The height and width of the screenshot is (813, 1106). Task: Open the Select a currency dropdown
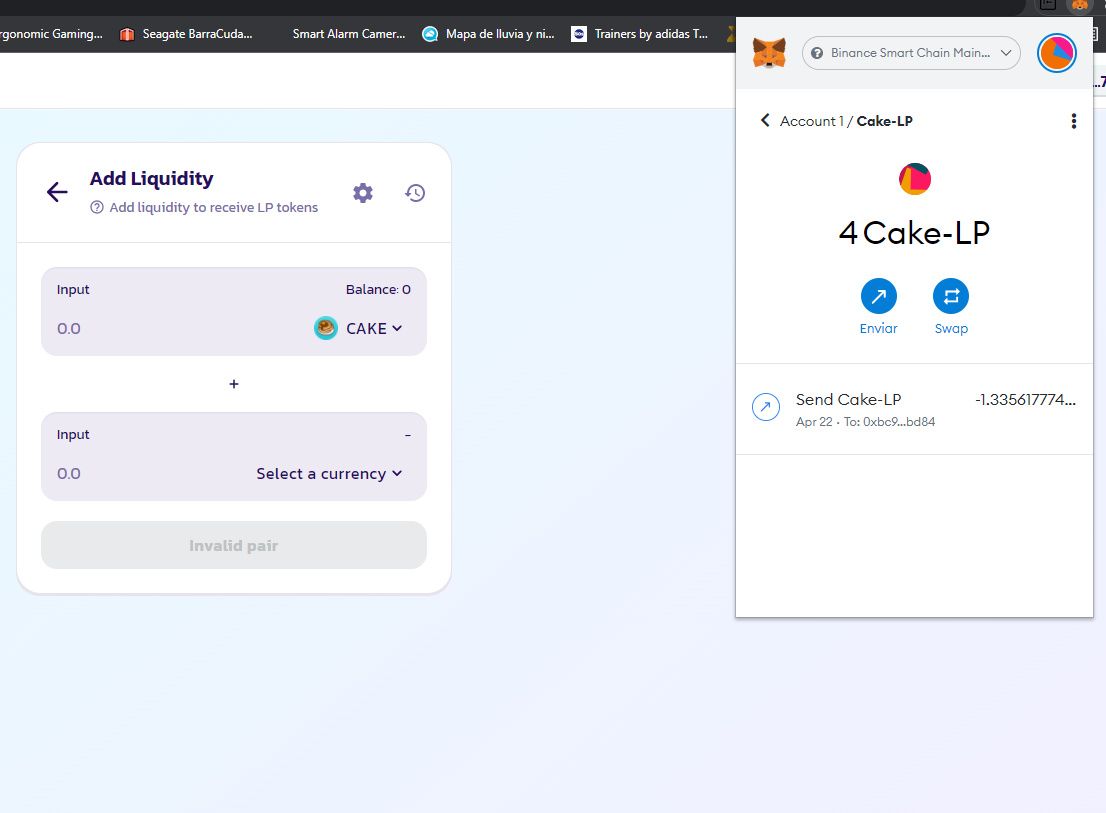tap(329, 474)
